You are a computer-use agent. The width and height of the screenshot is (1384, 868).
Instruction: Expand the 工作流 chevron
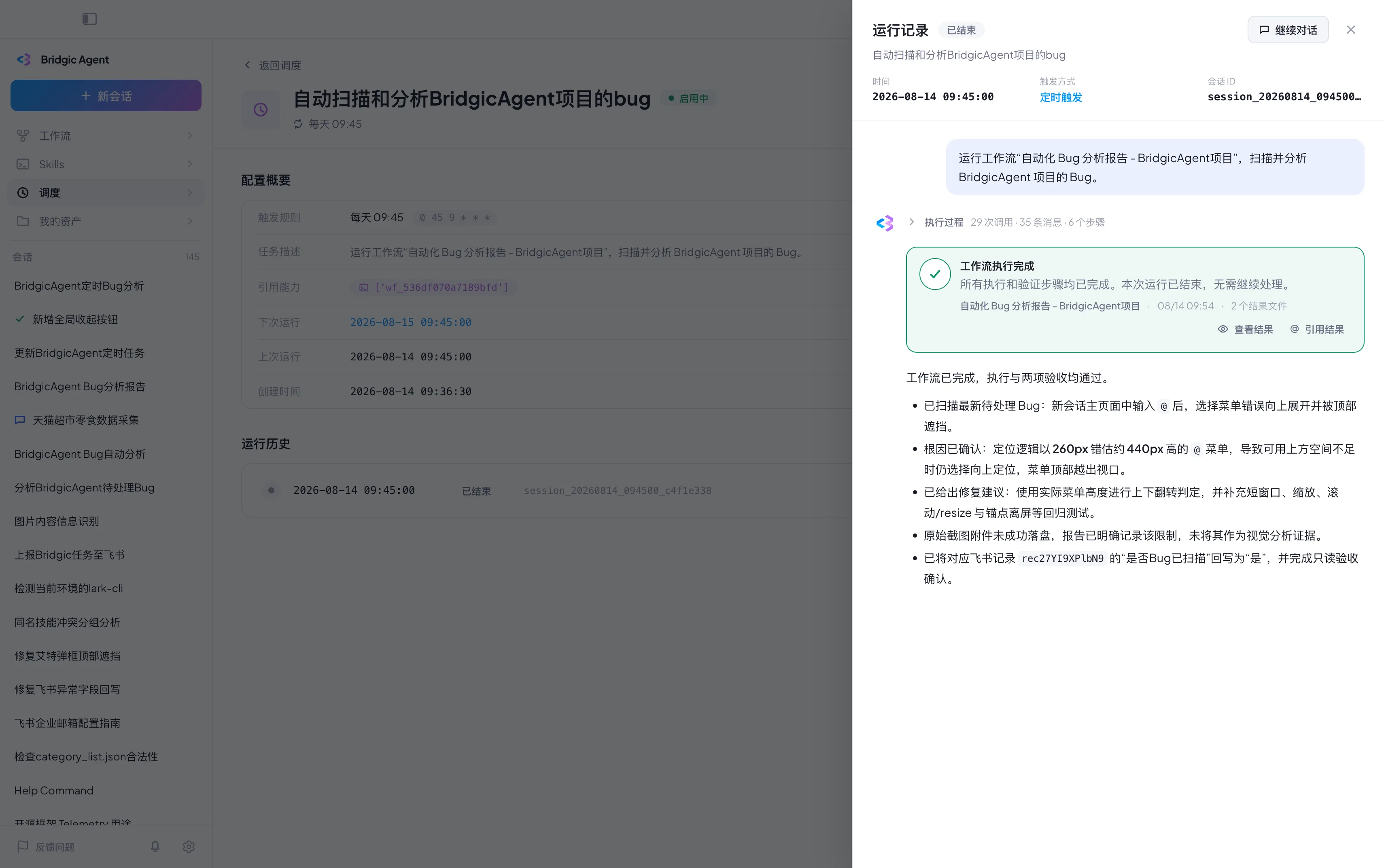(189, 135)
